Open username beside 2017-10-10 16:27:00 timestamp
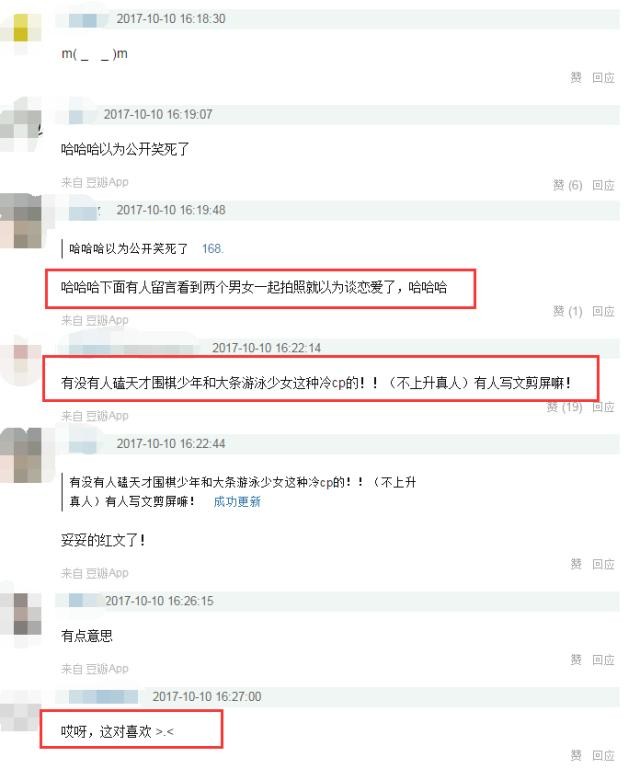Image resolution: width=640 pixels, height=769 pixels. tap(103, 696)
